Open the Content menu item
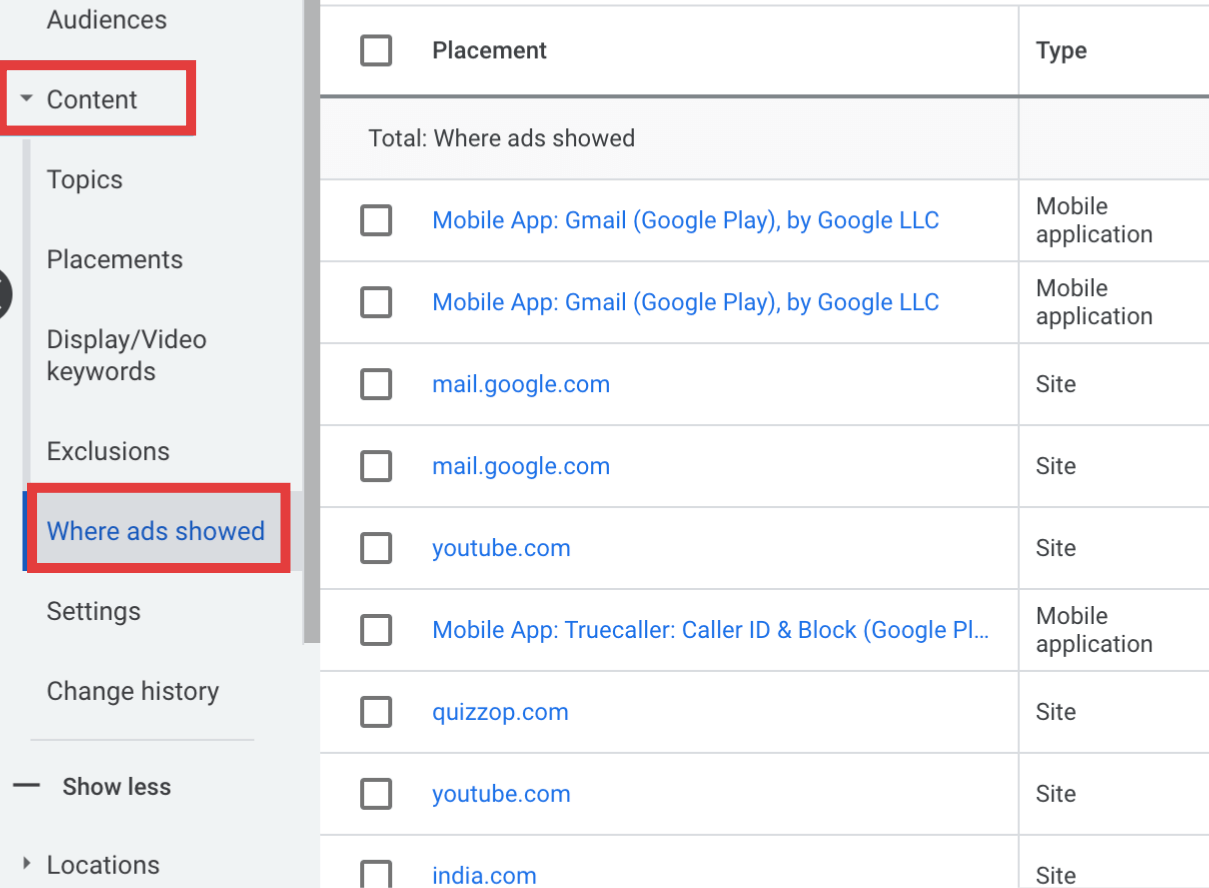1209x888 pixels. point(92,99)
